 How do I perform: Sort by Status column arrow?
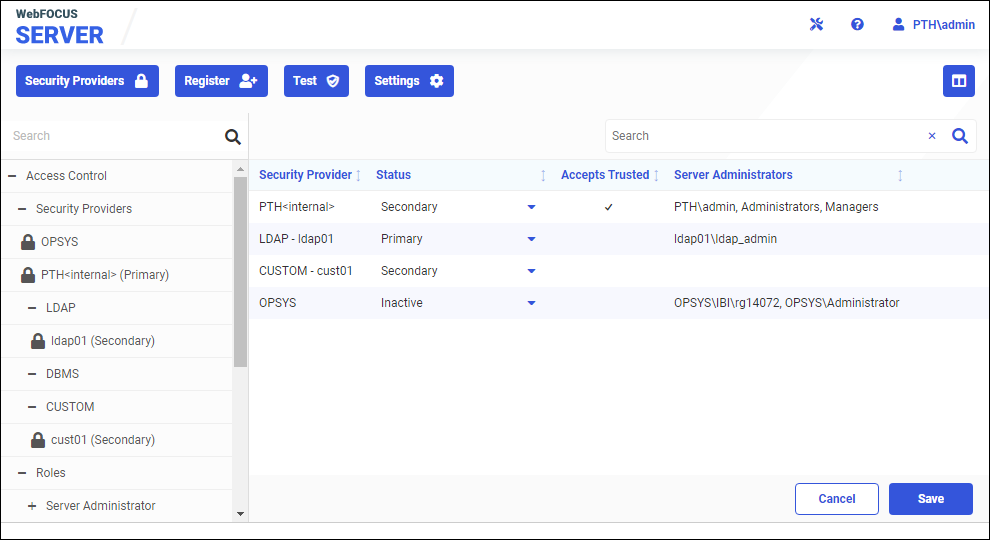(543, 175)
